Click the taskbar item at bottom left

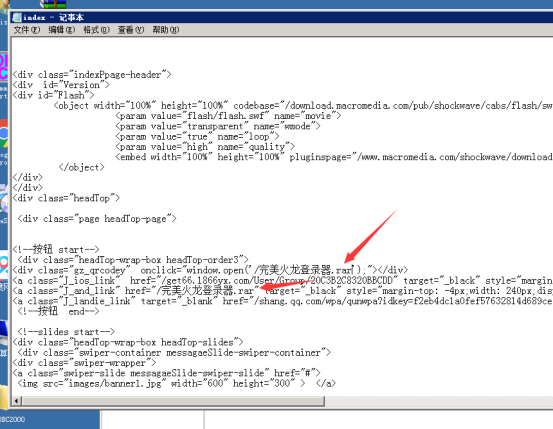pos(49,419)
